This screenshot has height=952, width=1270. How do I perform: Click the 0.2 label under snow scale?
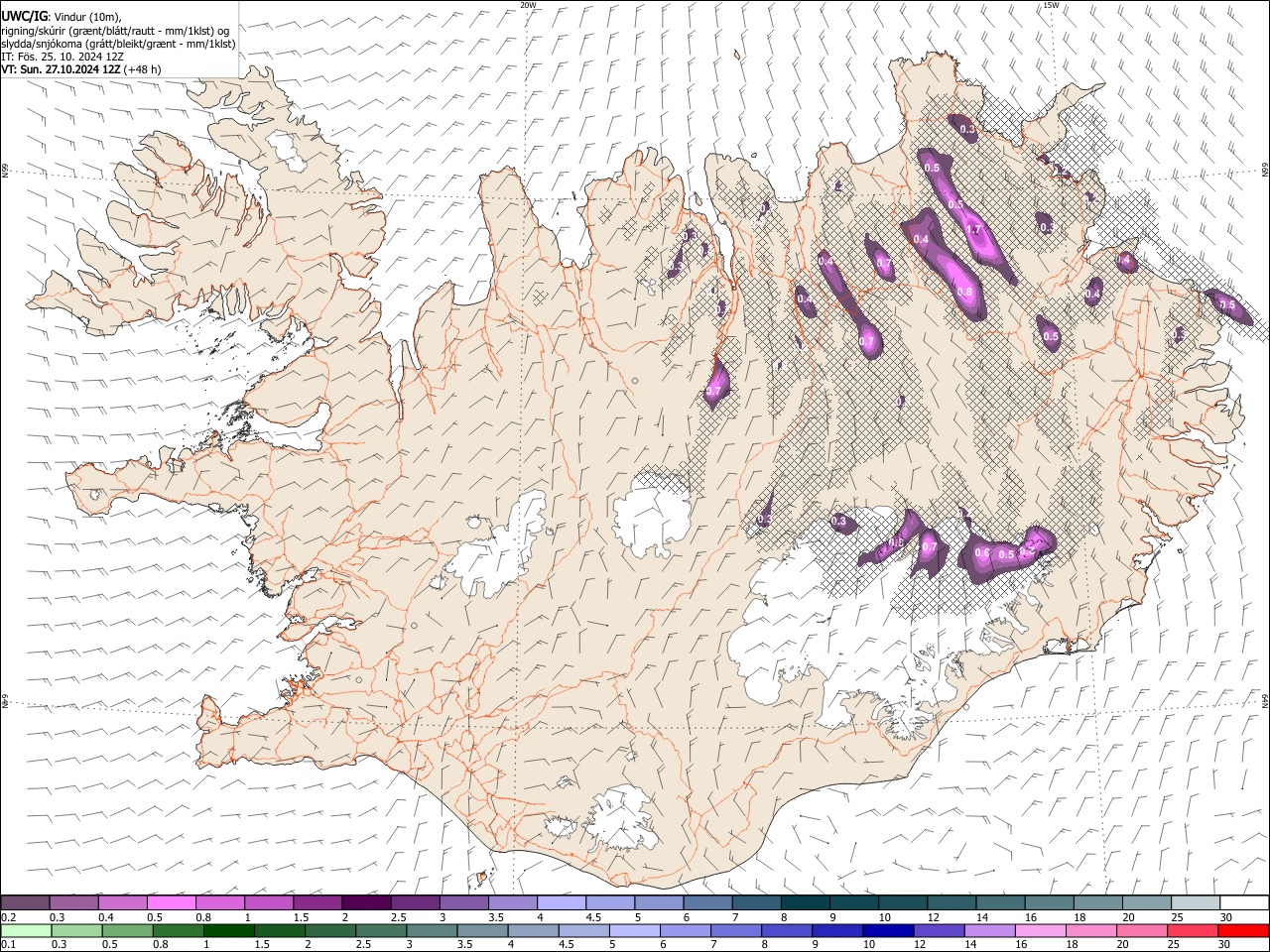tap(9, 917)
